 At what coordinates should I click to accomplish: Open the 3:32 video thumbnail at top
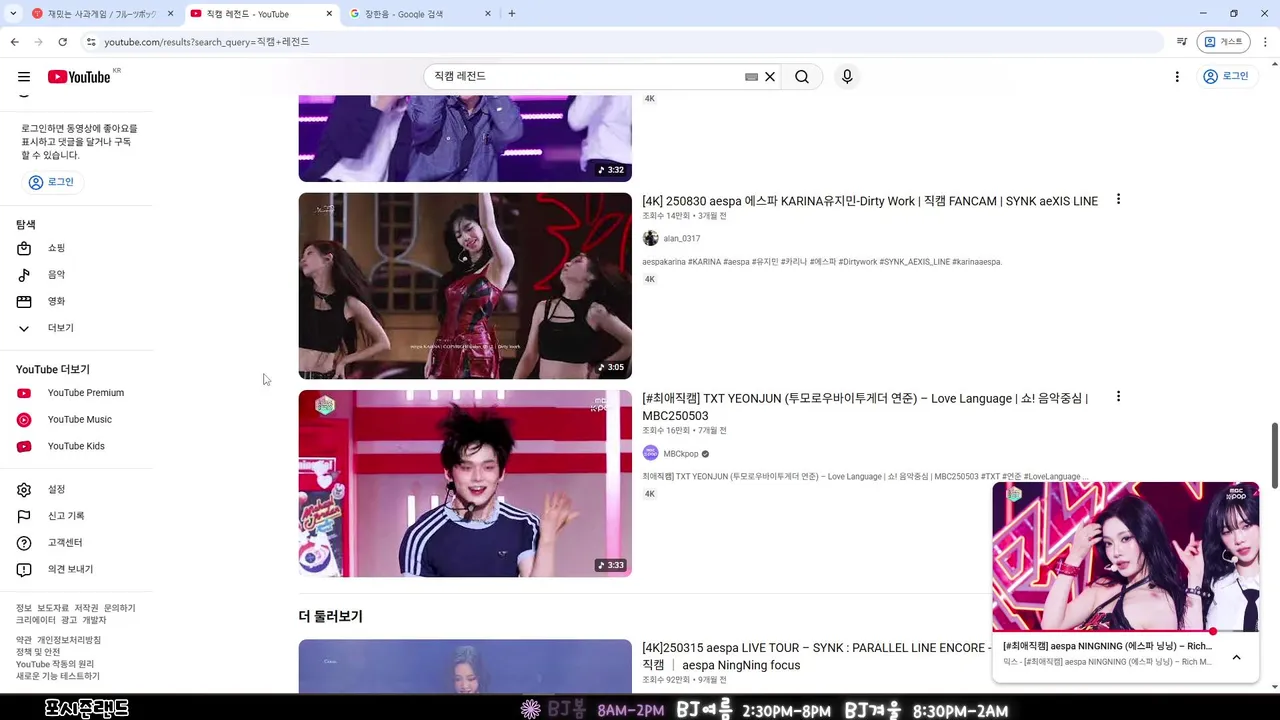click(x=465, y=138)
